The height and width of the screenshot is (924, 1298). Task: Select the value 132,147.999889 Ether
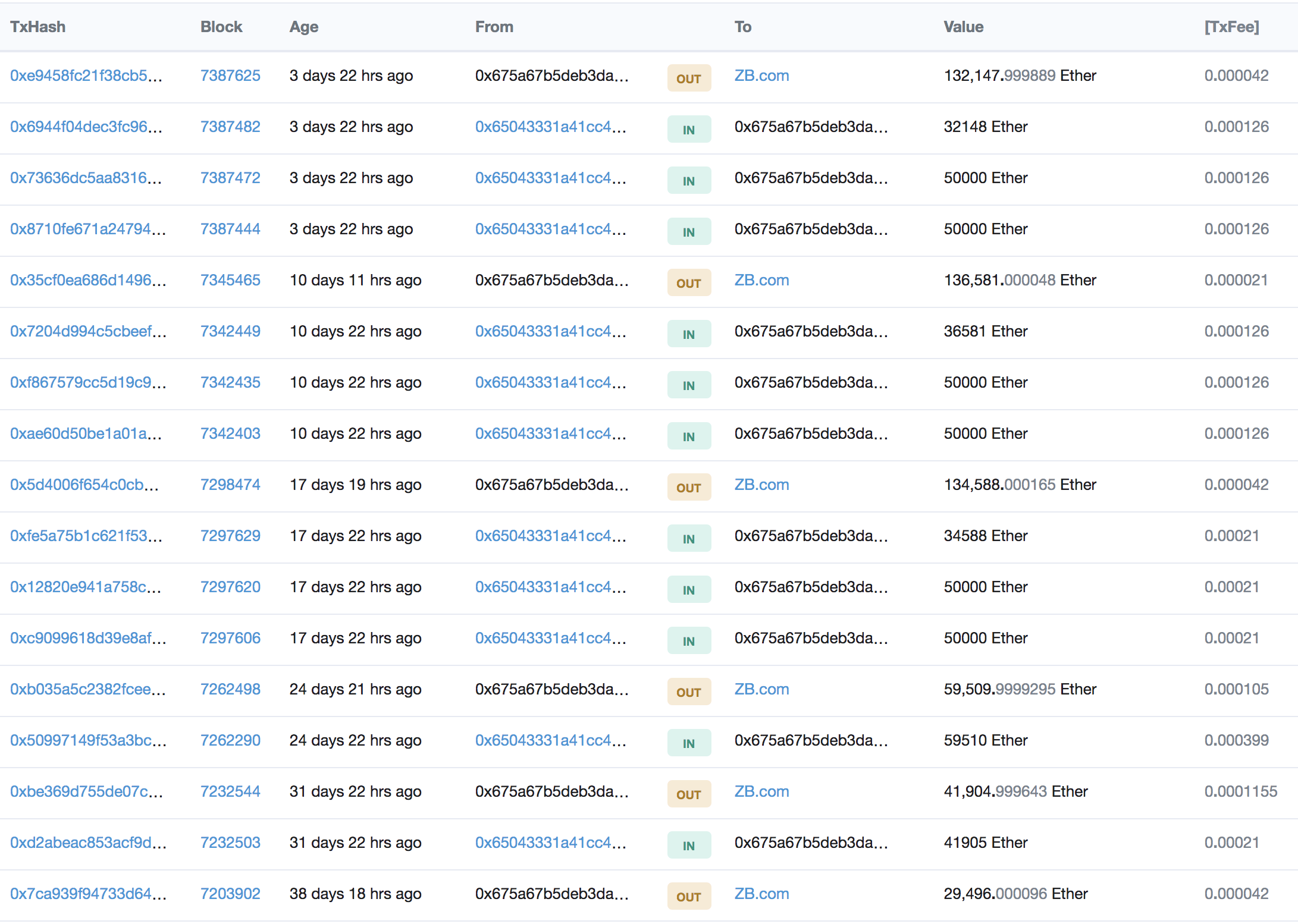[1020, 76]
